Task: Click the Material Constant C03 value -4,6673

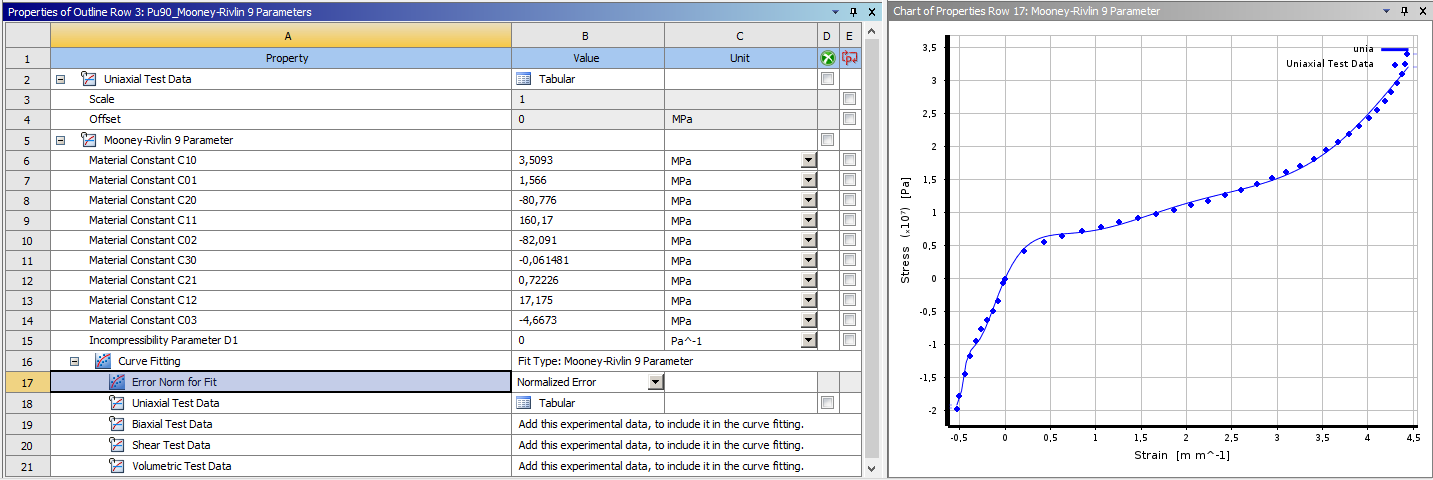Action: pyautogui.click(x=588, y=320)
